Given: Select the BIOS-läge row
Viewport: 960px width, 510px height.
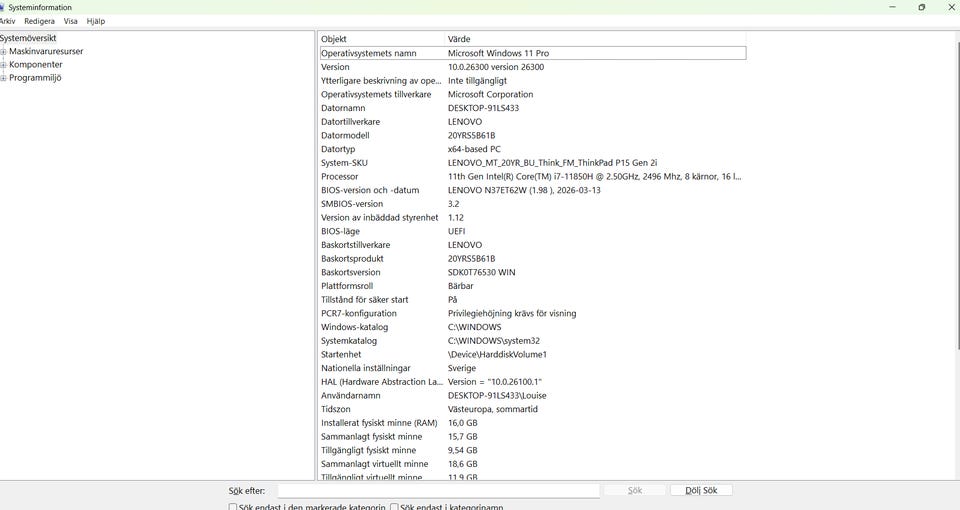Looking at the screenshot, I should [x=533, y=231].
